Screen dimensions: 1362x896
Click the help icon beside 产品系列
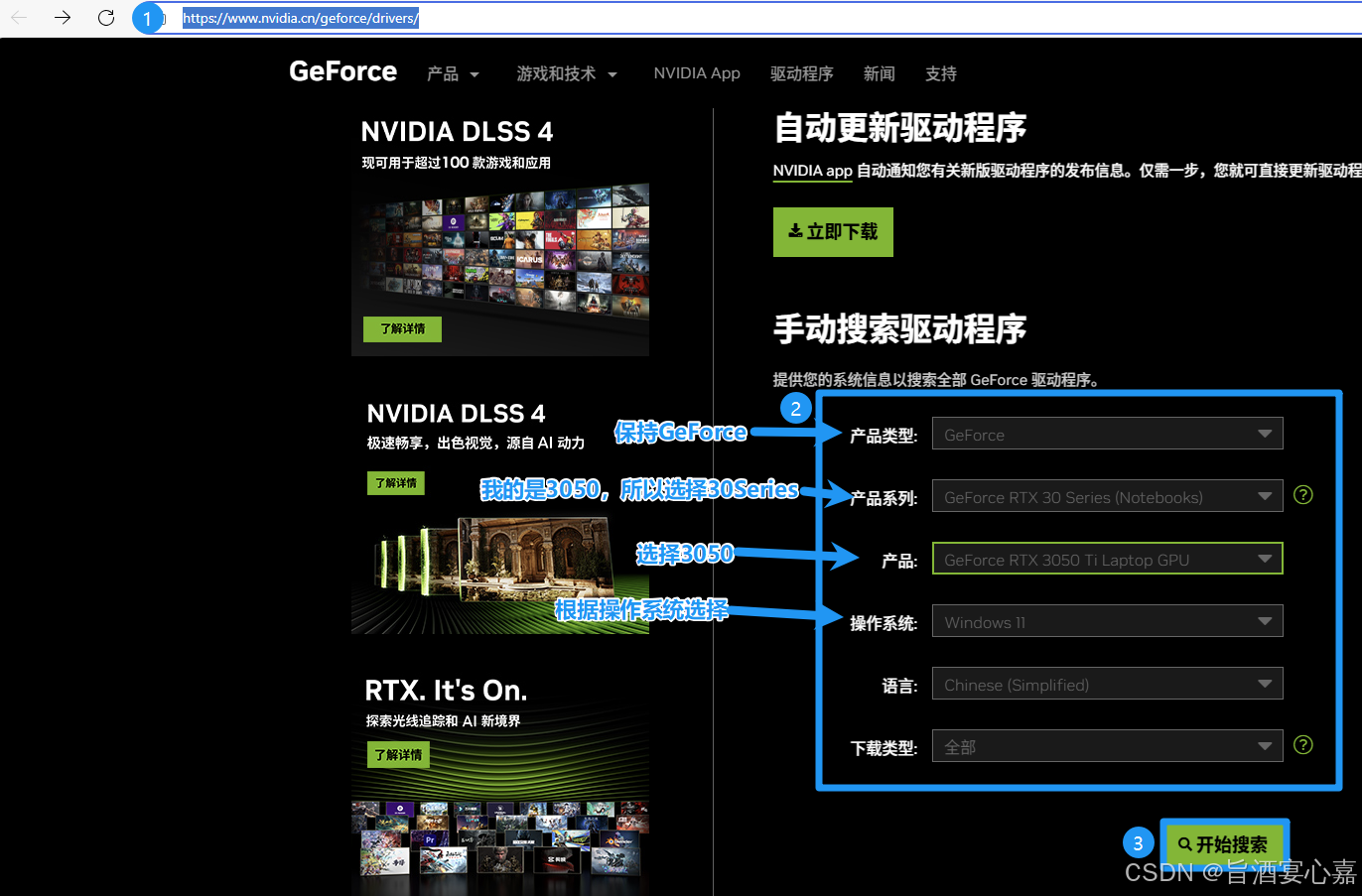tap(1303, 494)
